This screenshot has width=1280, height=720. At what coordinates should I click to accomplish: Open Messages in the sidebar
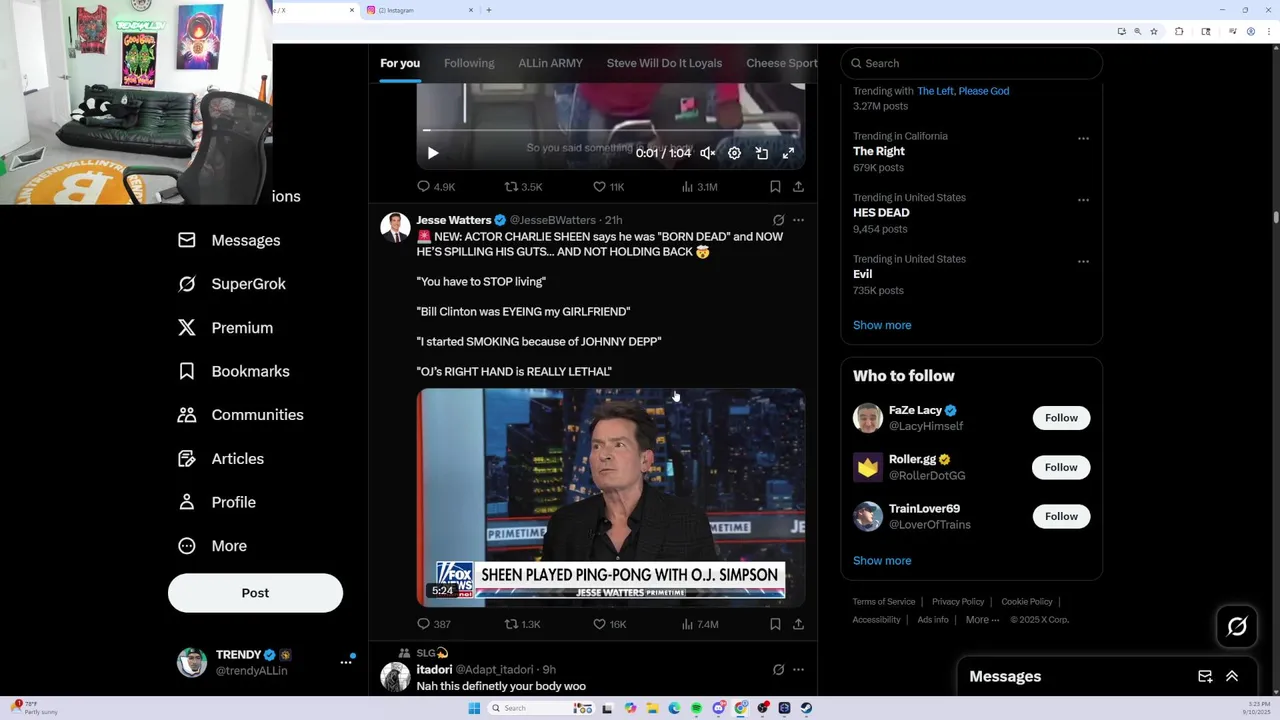[x=229, y=240]
